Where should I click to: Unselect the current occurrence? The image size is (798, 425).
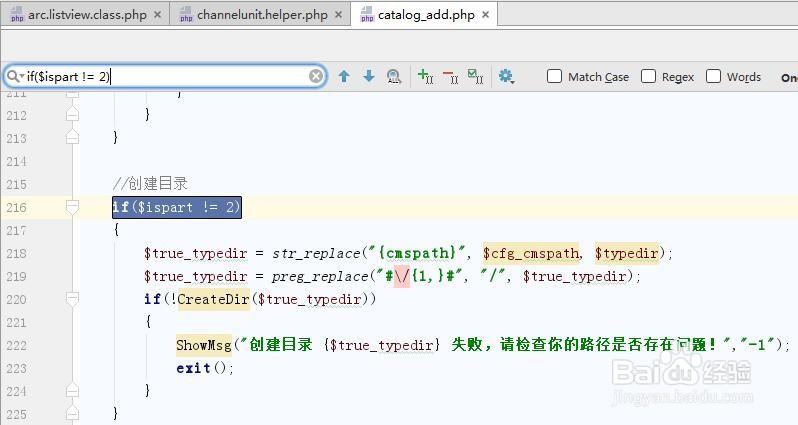pos(450,76)
